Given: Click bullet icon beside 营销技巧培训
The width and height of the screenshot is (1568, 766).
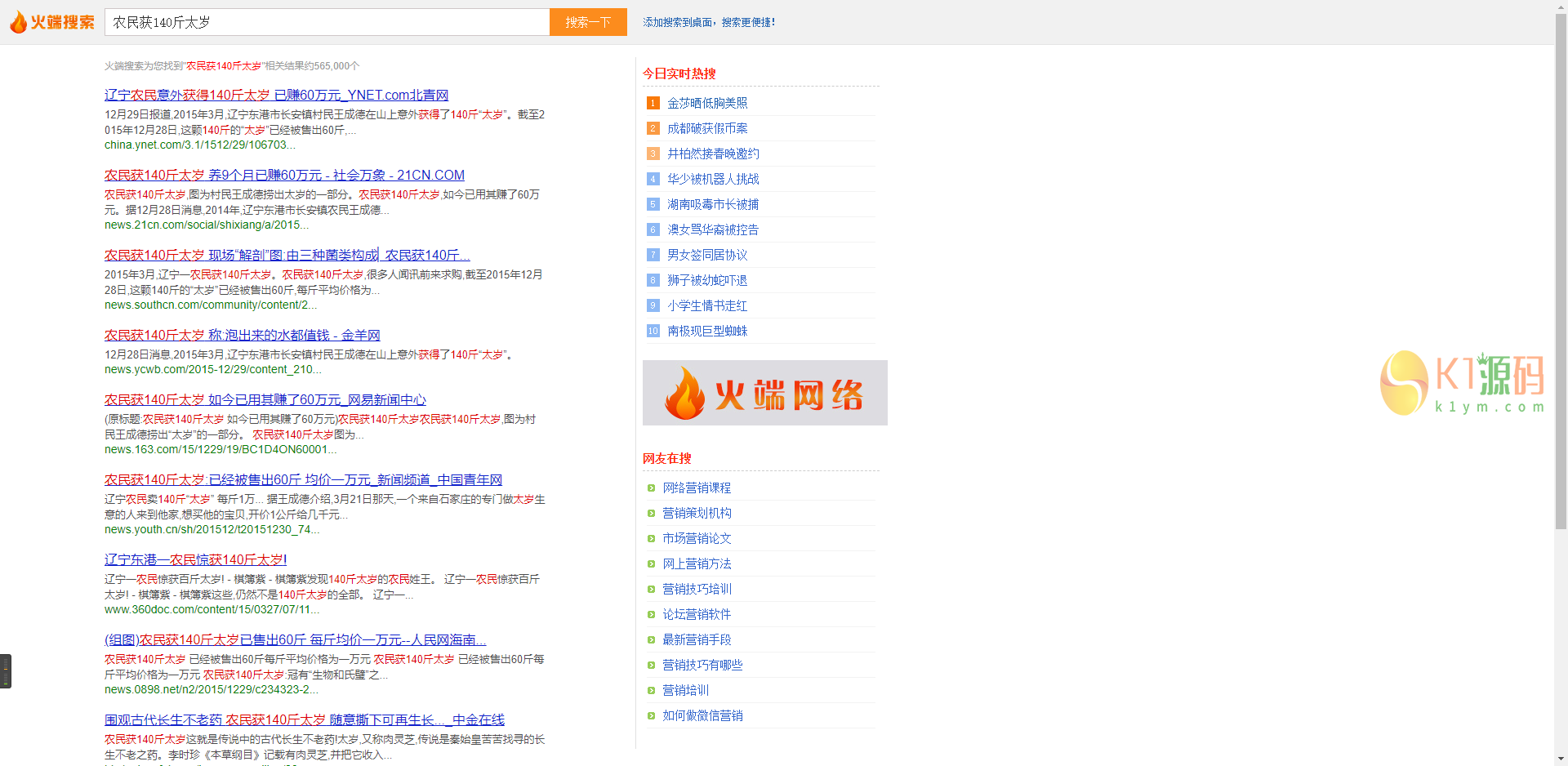Looking at the screenshot, I should coord(651,590).
